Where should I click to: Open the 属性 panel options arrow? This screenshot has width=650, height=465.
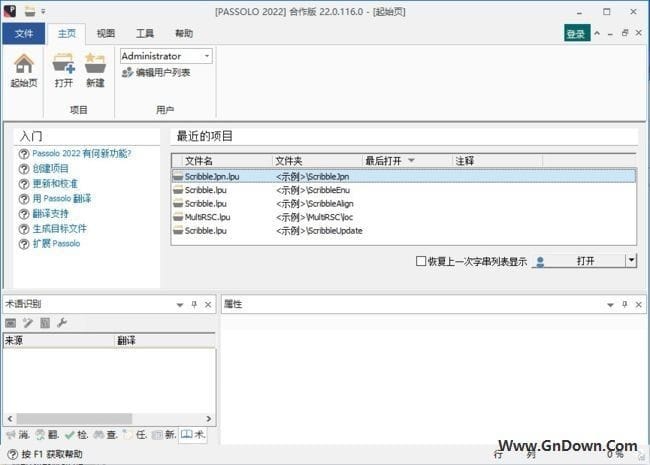610,305
